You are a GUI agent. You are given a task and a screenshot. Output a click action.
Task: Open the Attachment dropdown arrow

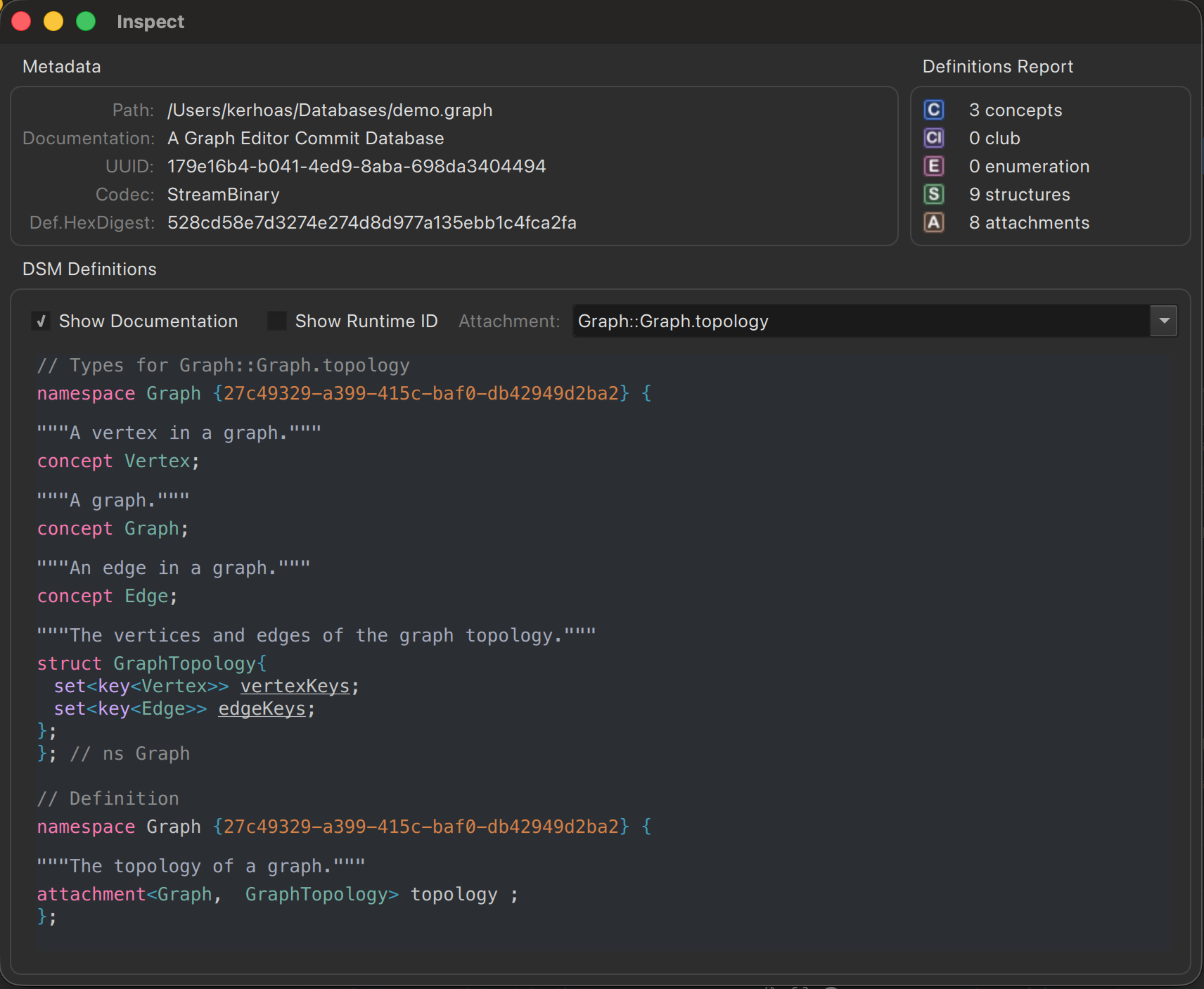1164,321
